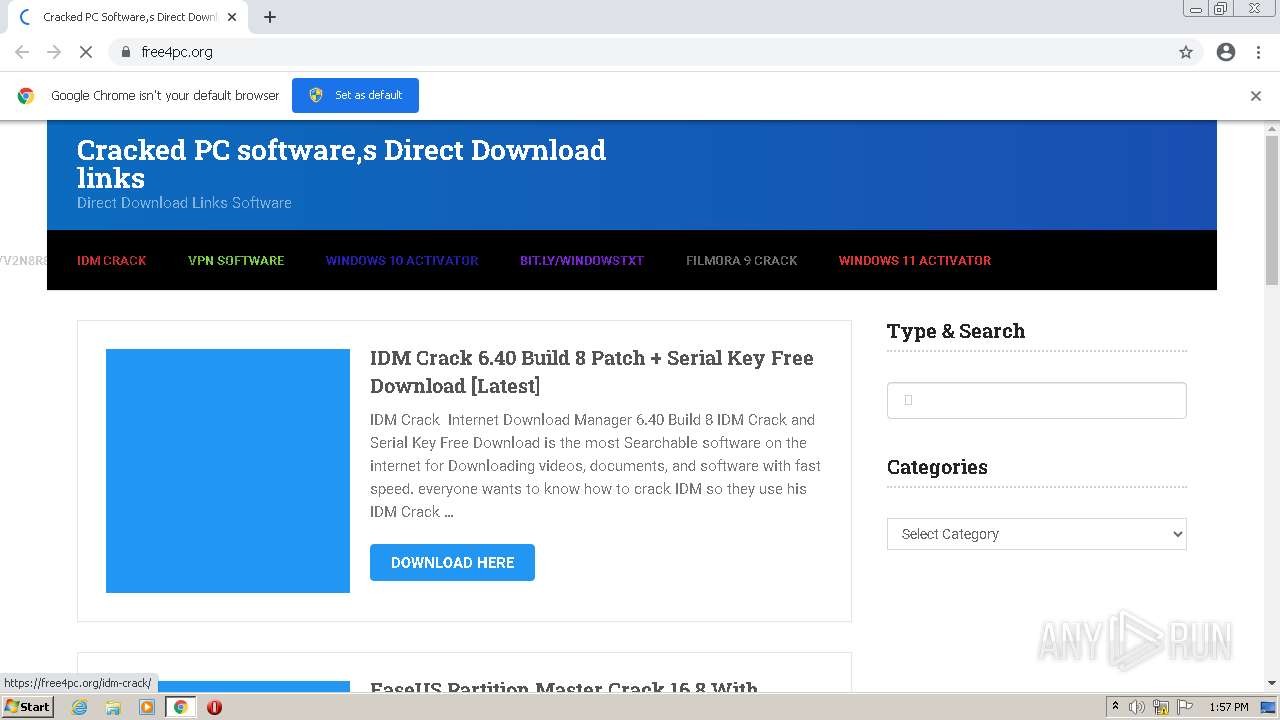The height and width of the screenshot is (720, 1280).
Task: Open Chrome profile account icon
Action: click(x=1226, y=52)
